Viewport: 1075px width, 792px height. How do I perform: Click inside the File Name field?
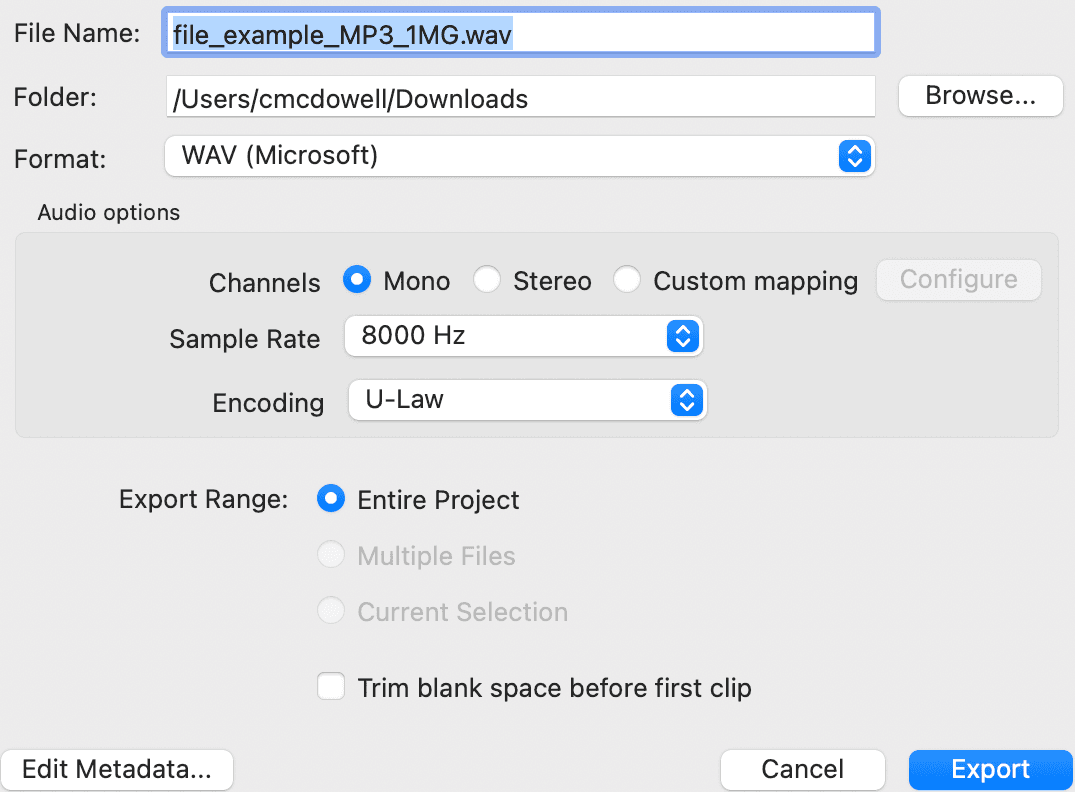click(x=520, y=32)
